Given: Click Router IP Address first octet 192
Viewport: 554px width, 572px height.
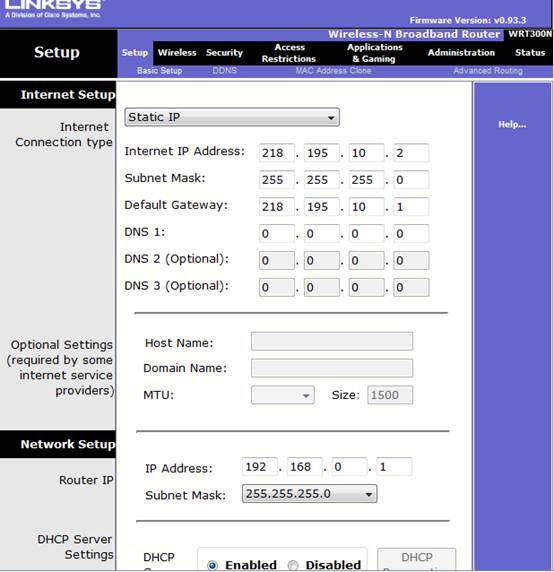Looking at the screenshot, I should click(260, 467).
